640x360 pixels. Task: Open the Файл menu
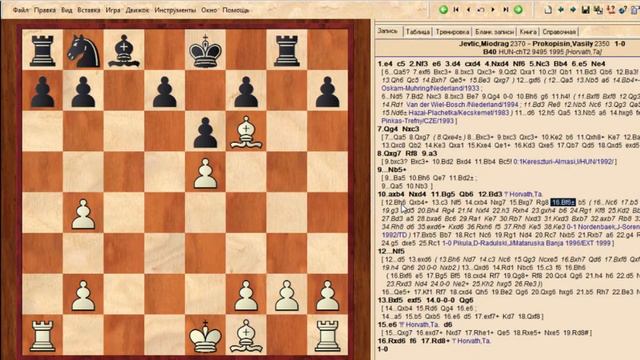coord(21,10)
